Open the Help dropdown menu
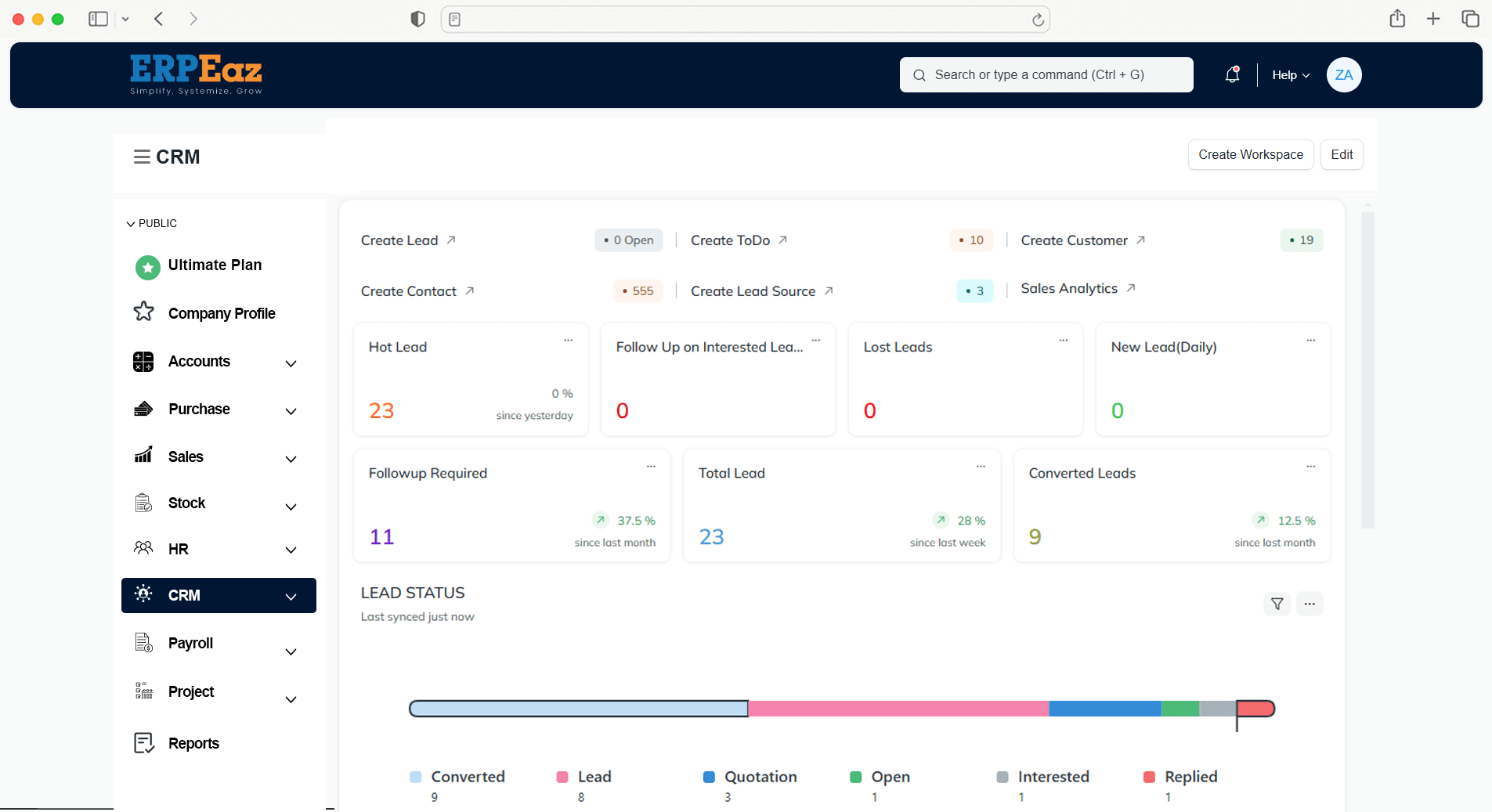Screen dimensions: 1492x812 tap(1290, 75)
